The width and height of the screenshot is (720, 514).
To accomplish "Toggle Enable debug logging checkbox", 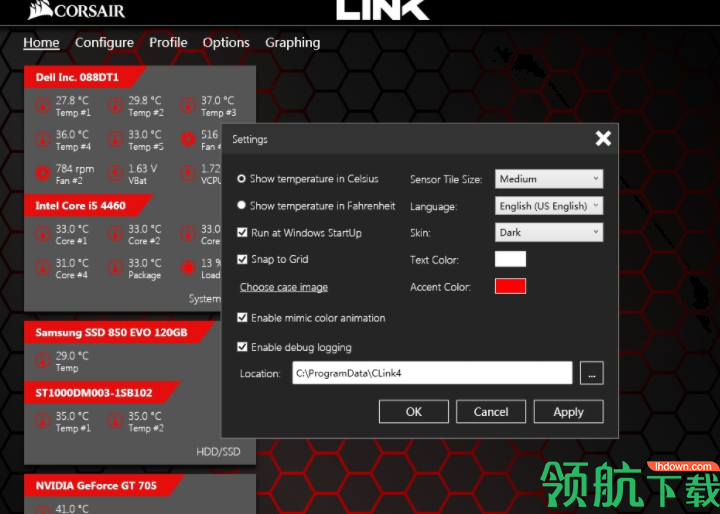I will click(x=242, y=347).
